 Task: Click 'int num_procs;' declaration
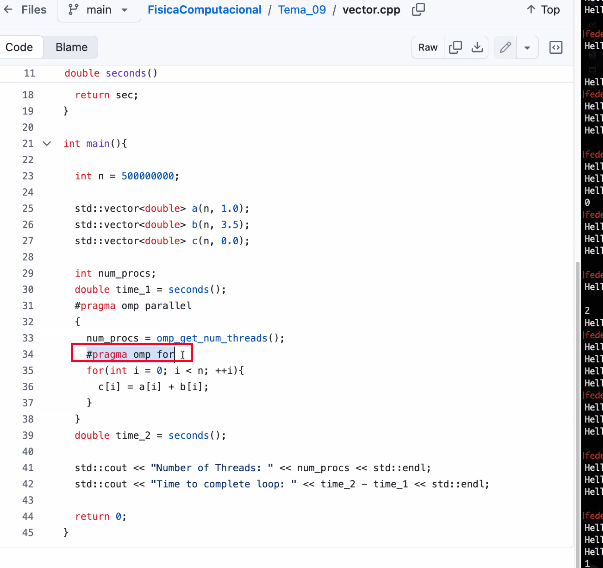pos(115,273)
